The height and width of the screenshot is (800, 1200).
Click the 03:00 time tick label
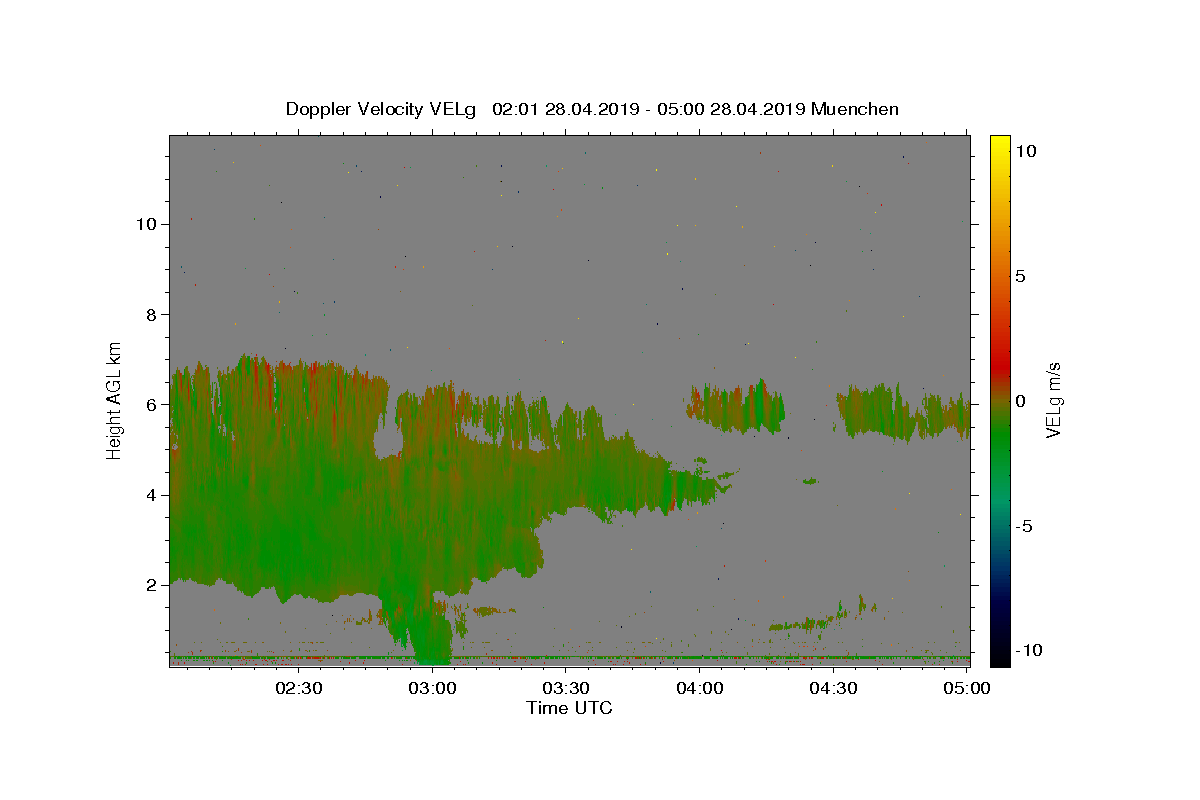(433, 688)
